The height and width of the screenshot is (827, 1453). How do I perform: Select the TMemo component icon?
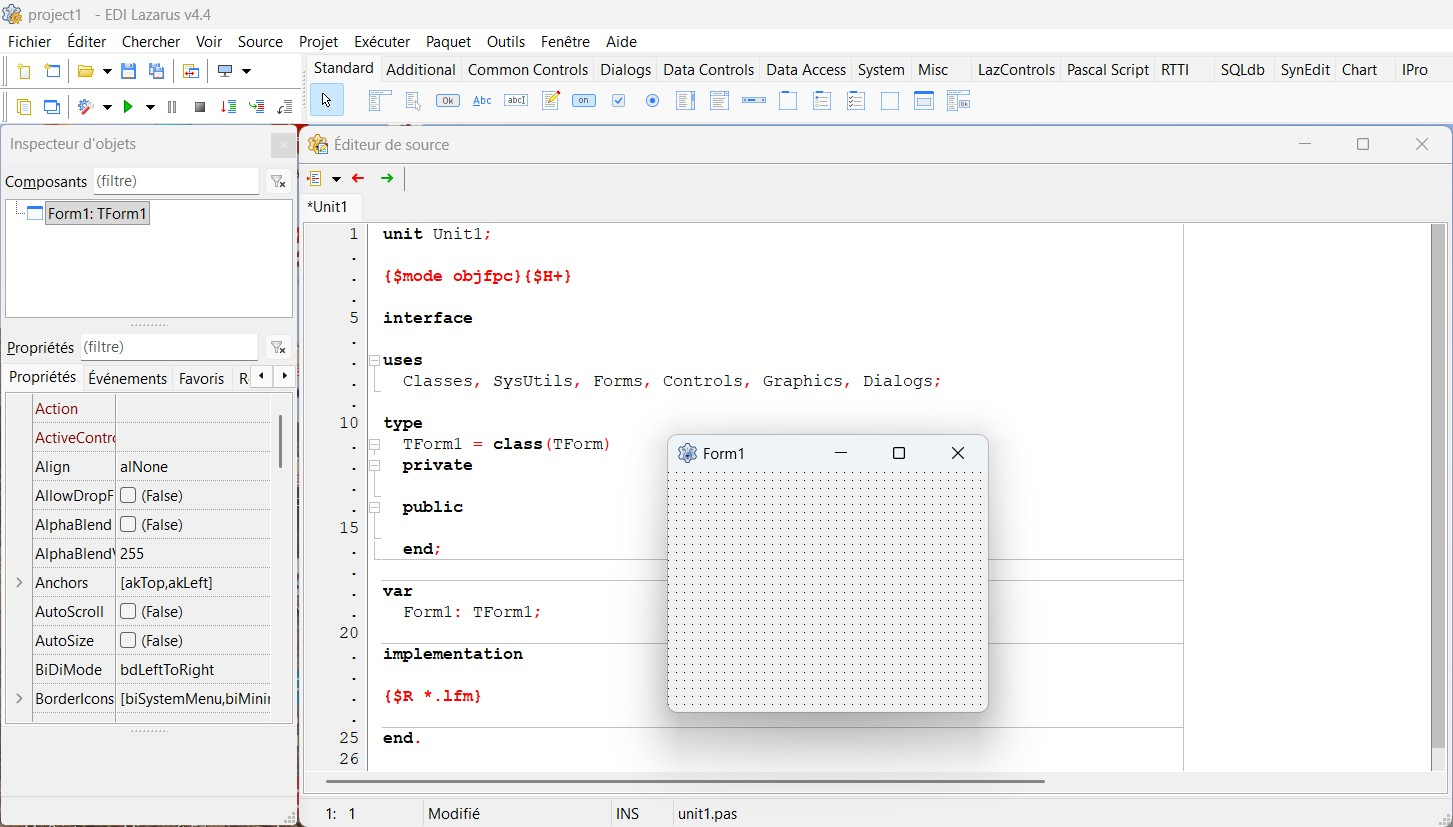click(550, 101)
